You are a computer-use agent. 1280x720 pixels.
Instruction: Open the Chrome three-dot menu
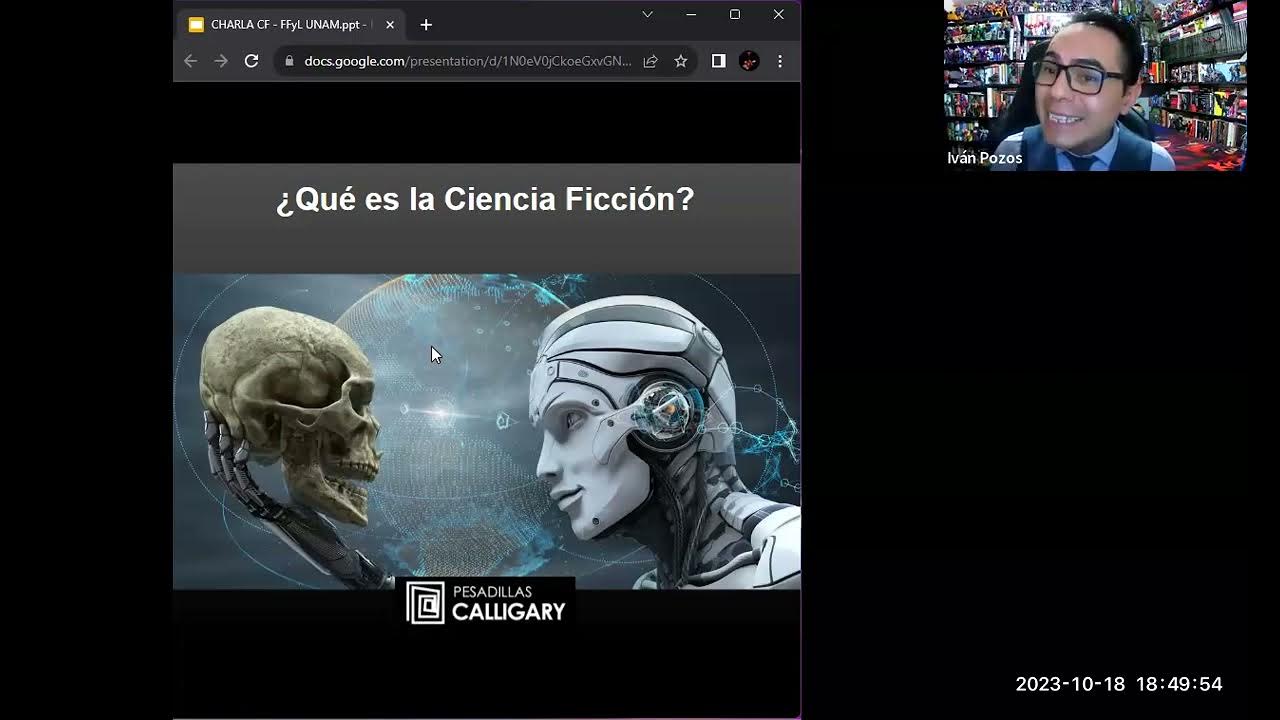(780, 61)
